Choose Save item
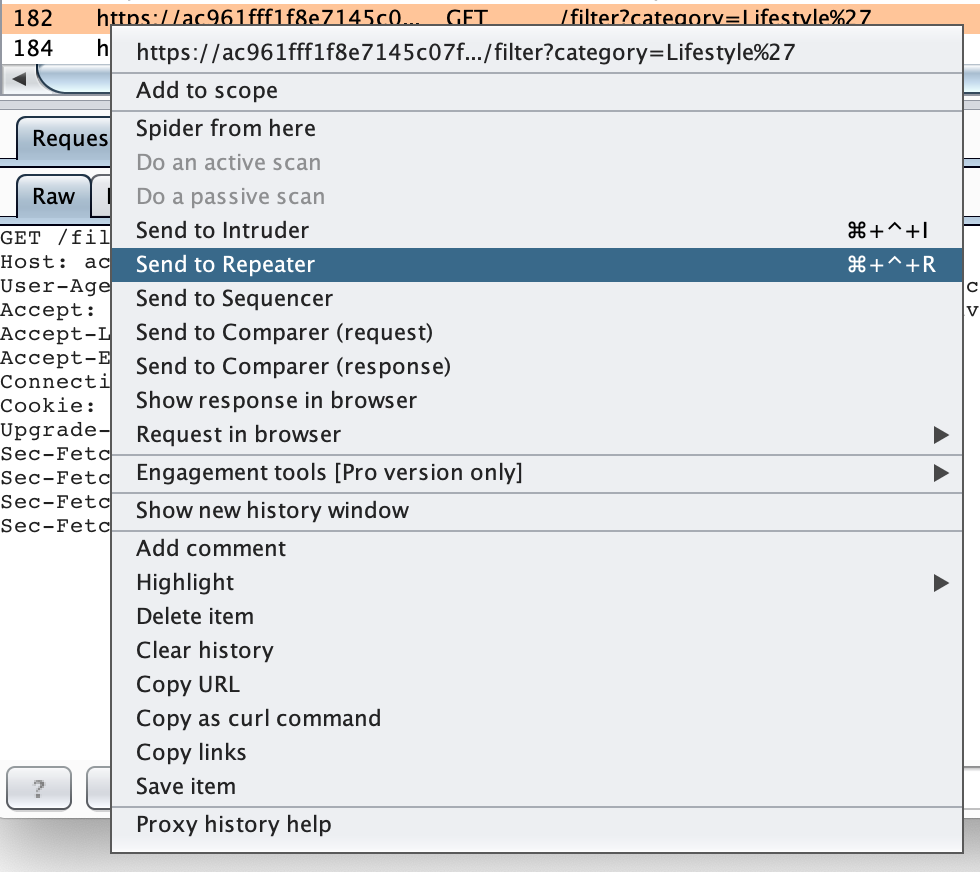 tap(536, 786)
